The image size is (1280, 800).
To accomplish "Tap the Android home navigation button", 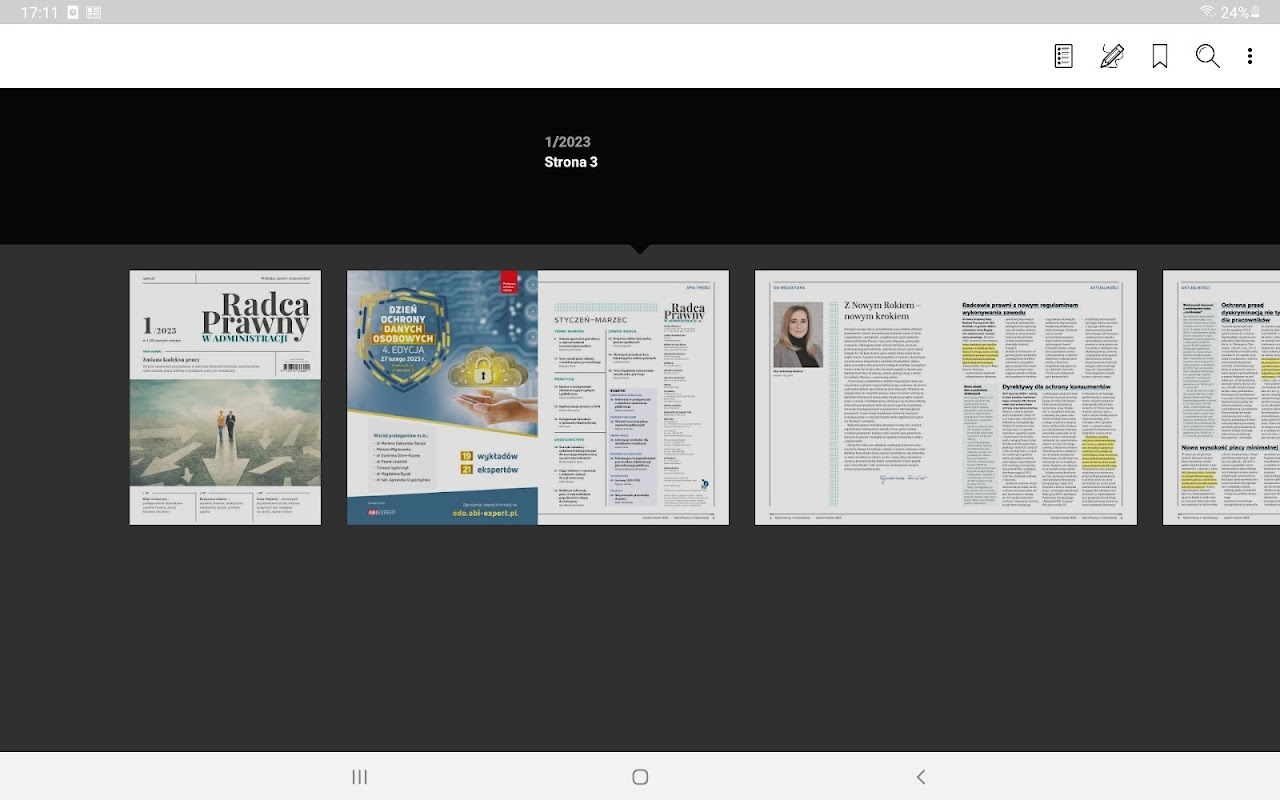I will [x=640, y=777].
